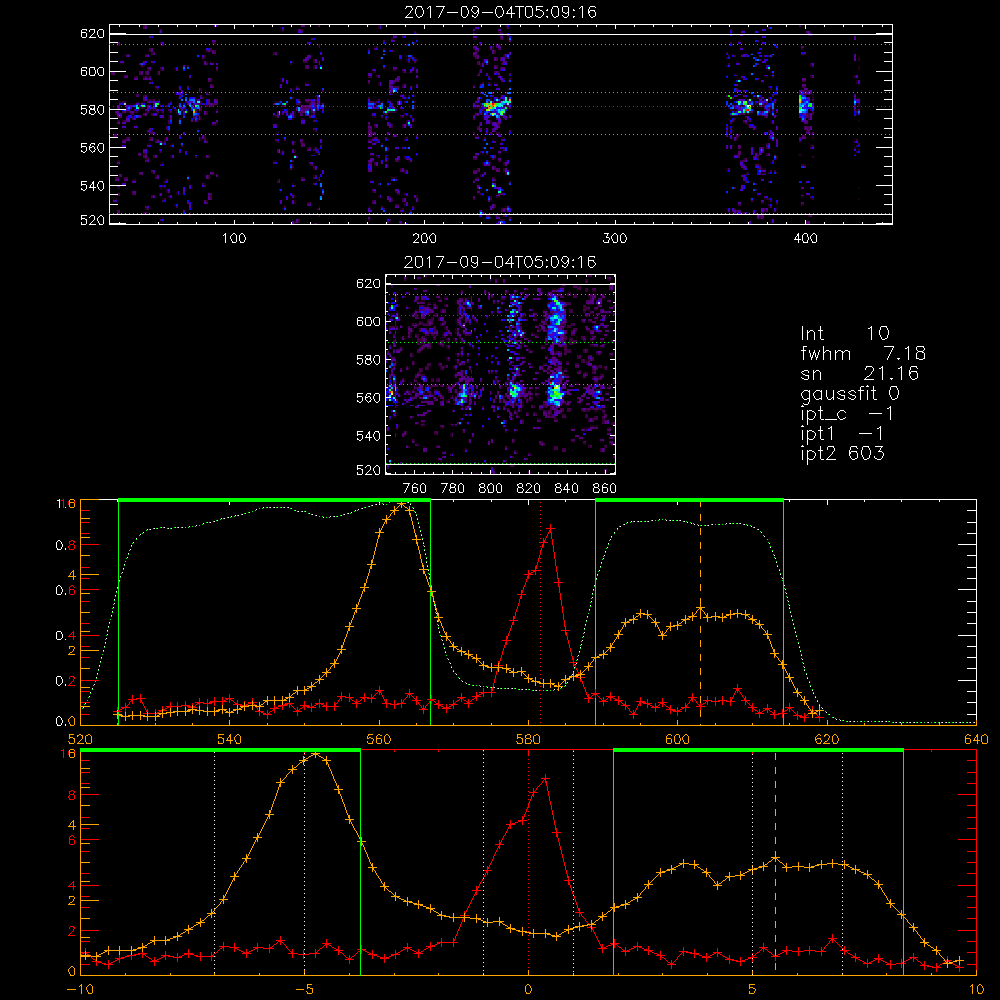Click x-axis label 760 on middle image

point(415,489)
